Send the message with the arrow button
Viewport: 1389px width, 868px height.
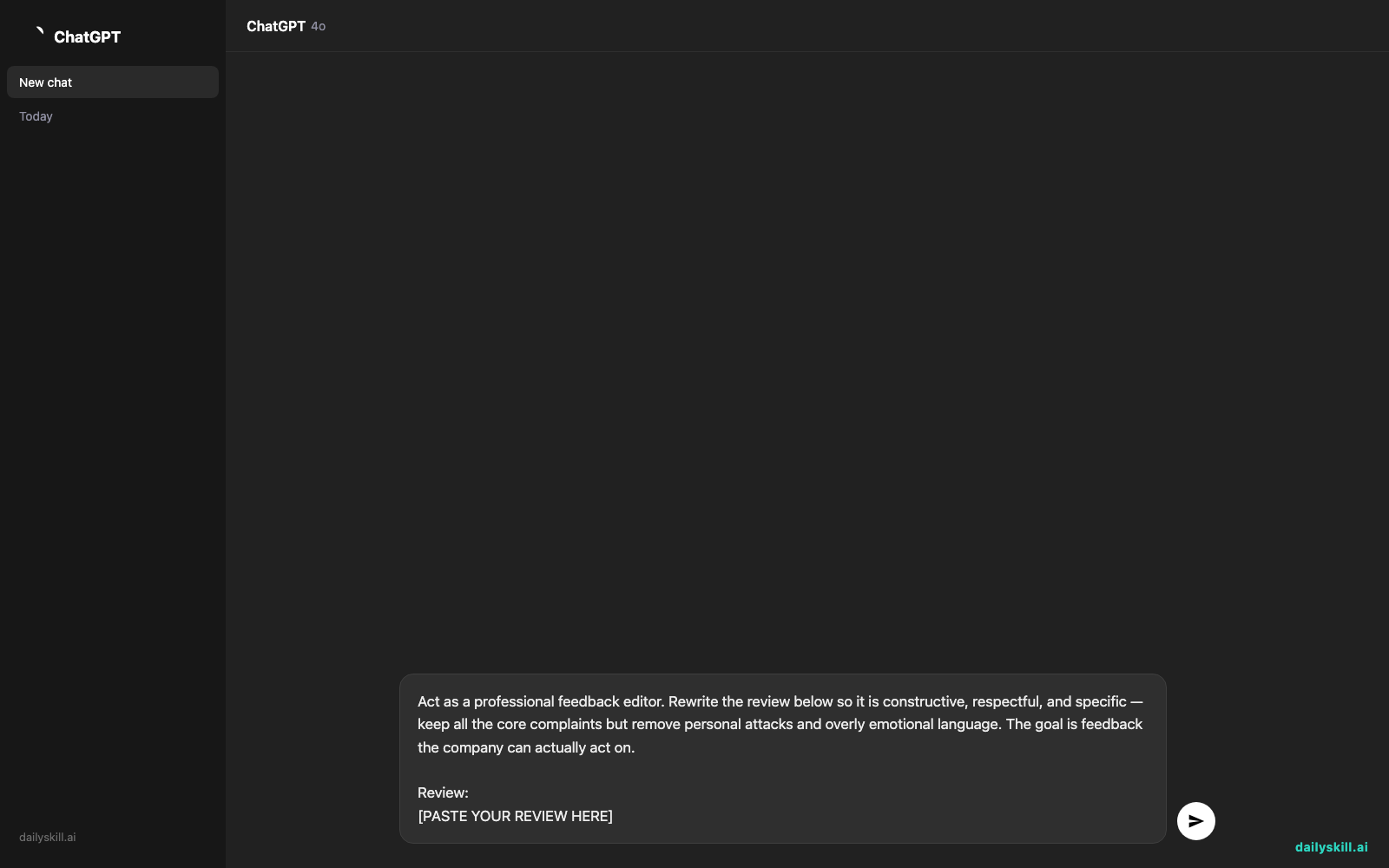click(x=1195, y=820)
